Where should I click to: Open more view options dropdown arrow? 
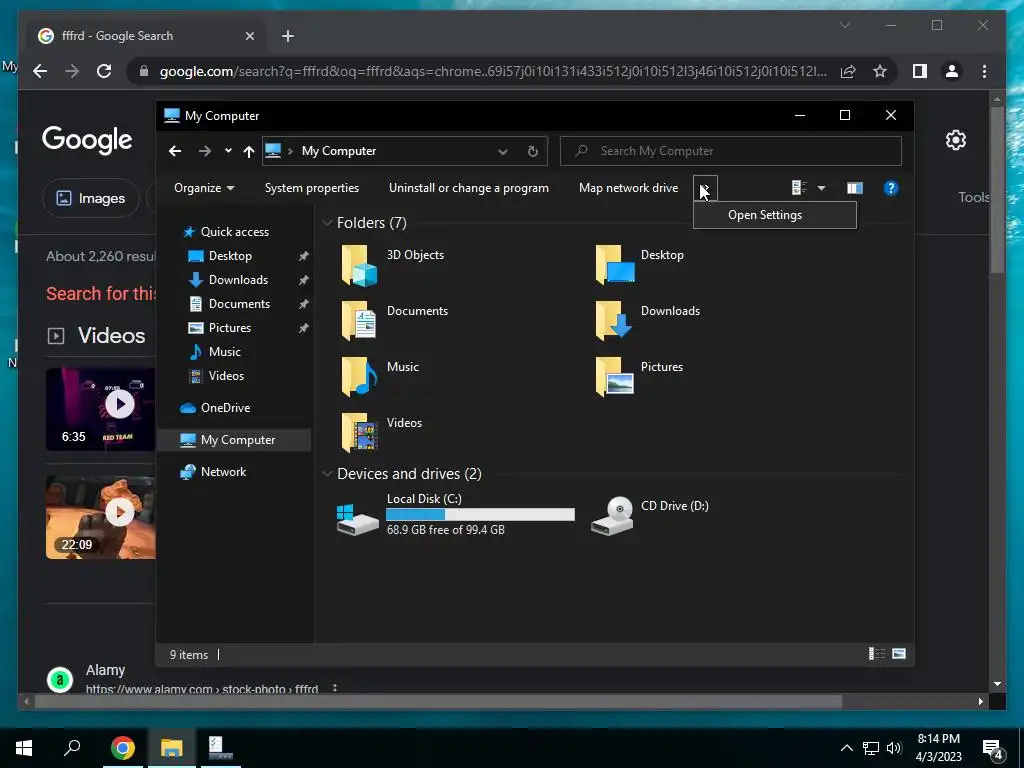(x=822, y=188)
